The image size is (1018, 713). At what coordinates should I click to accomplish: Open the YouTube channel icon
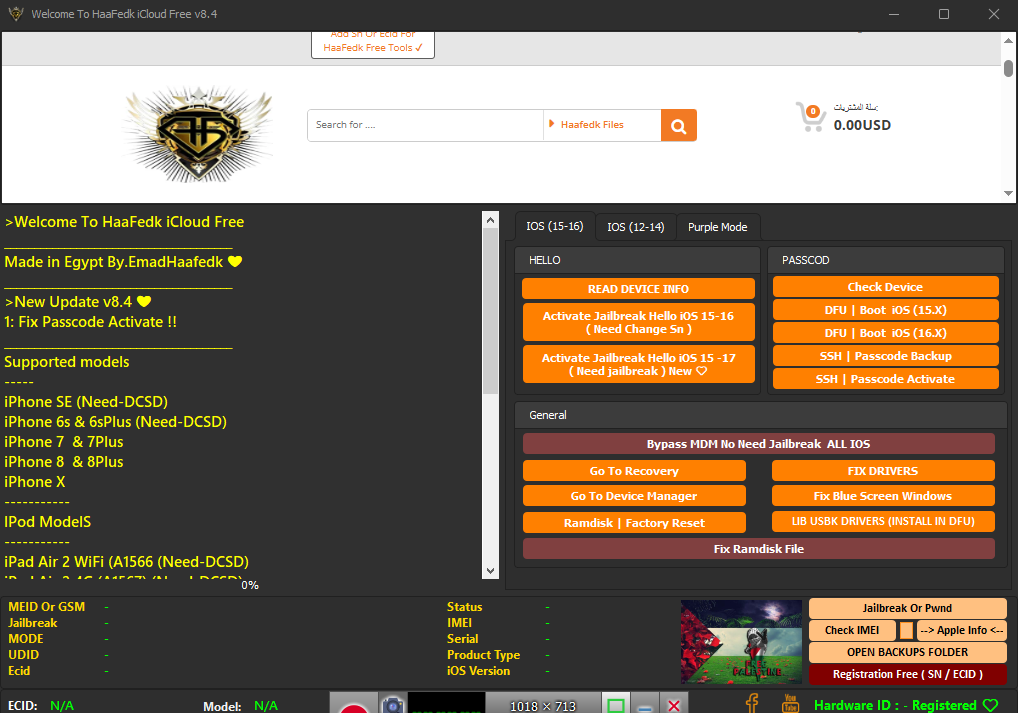point(790,703)
